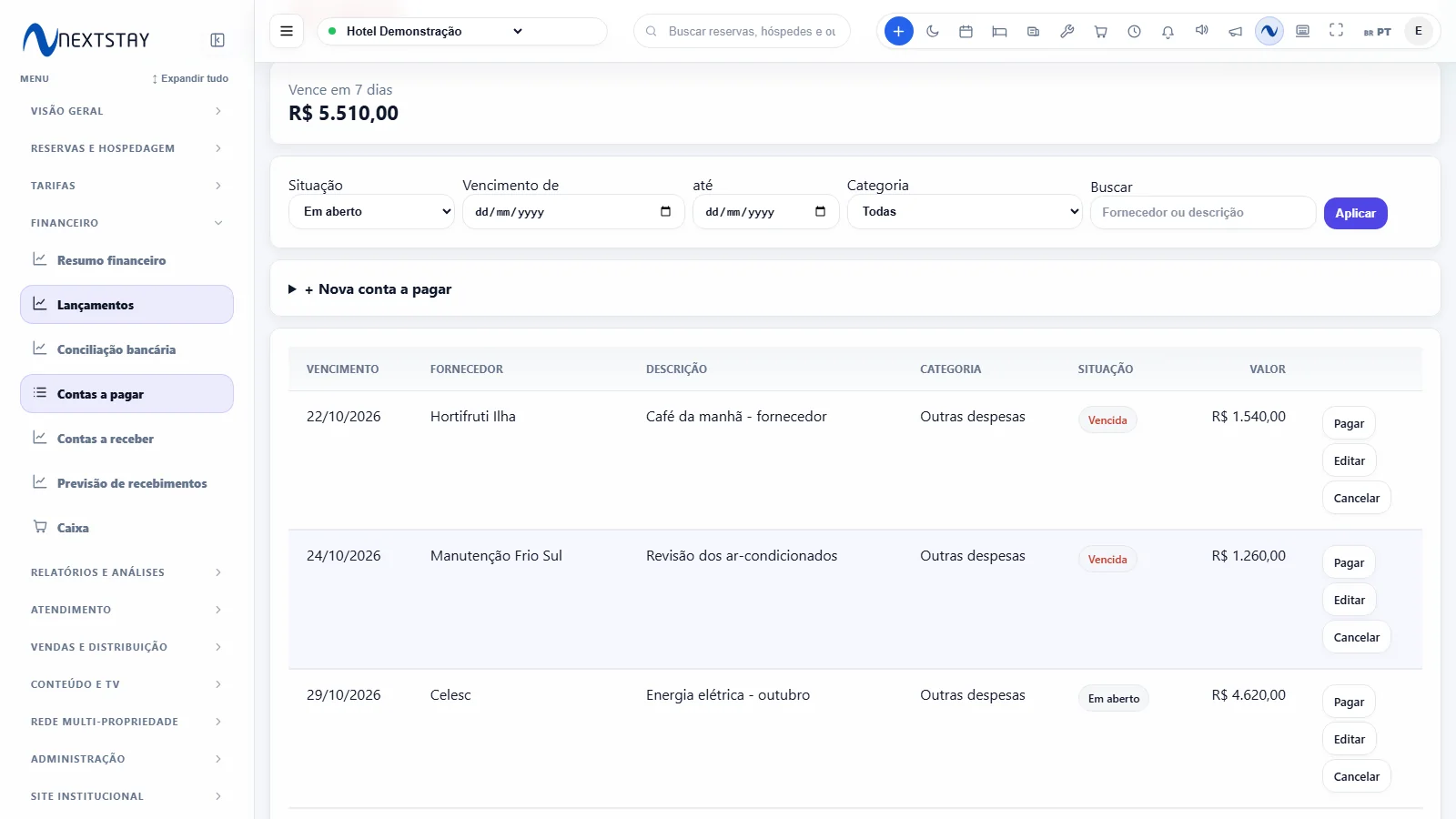The height and width of the screenshot is (819, 1456).
Task: Collapse the Financeiro menu section
Action: pyautogui.click(x=126, y=223)
